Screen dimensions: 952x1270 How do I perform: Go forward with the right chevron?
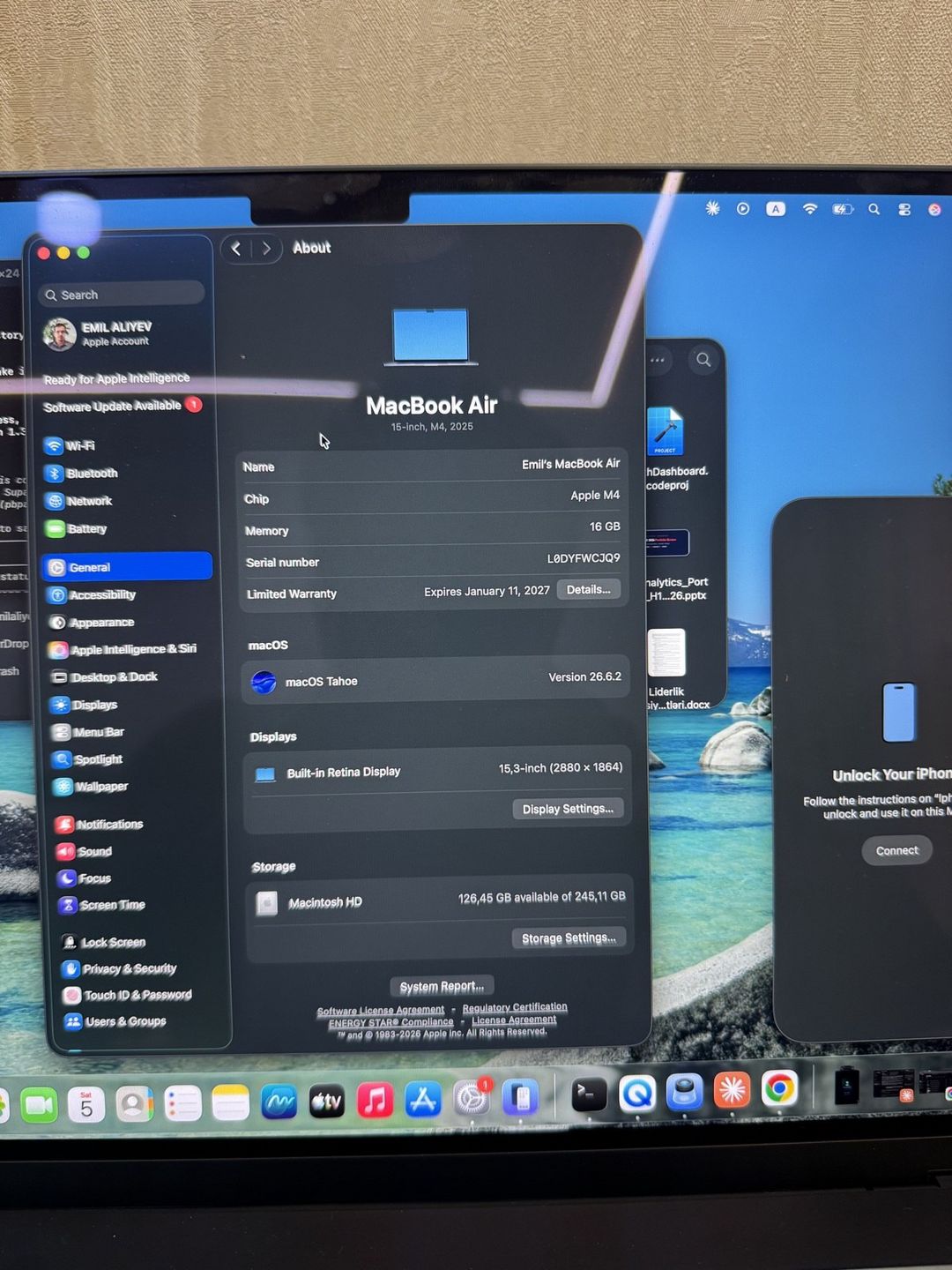[266, 249]
